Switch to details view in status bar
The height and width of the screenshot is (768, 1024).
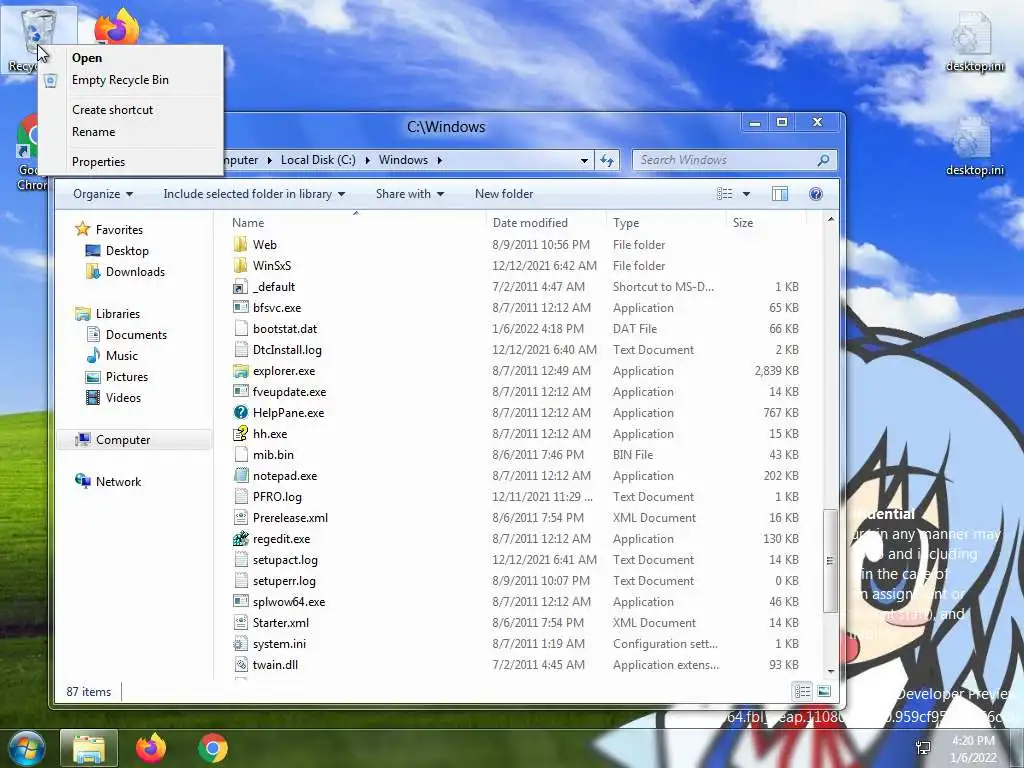point(803,691)
